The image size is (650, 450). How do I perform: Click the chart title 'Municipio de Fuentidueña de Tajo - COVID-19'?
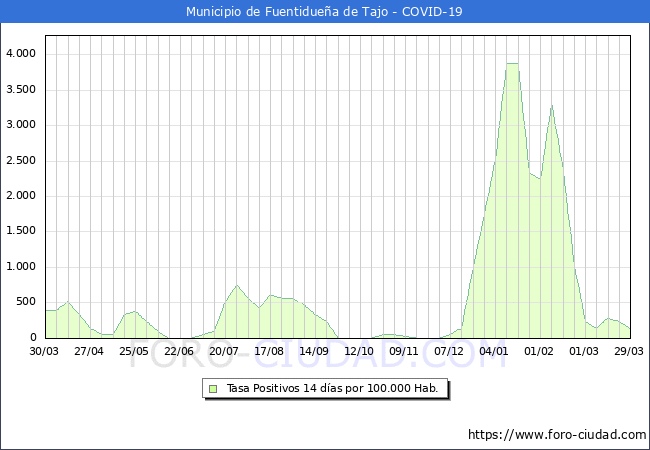tap(324, 12)
